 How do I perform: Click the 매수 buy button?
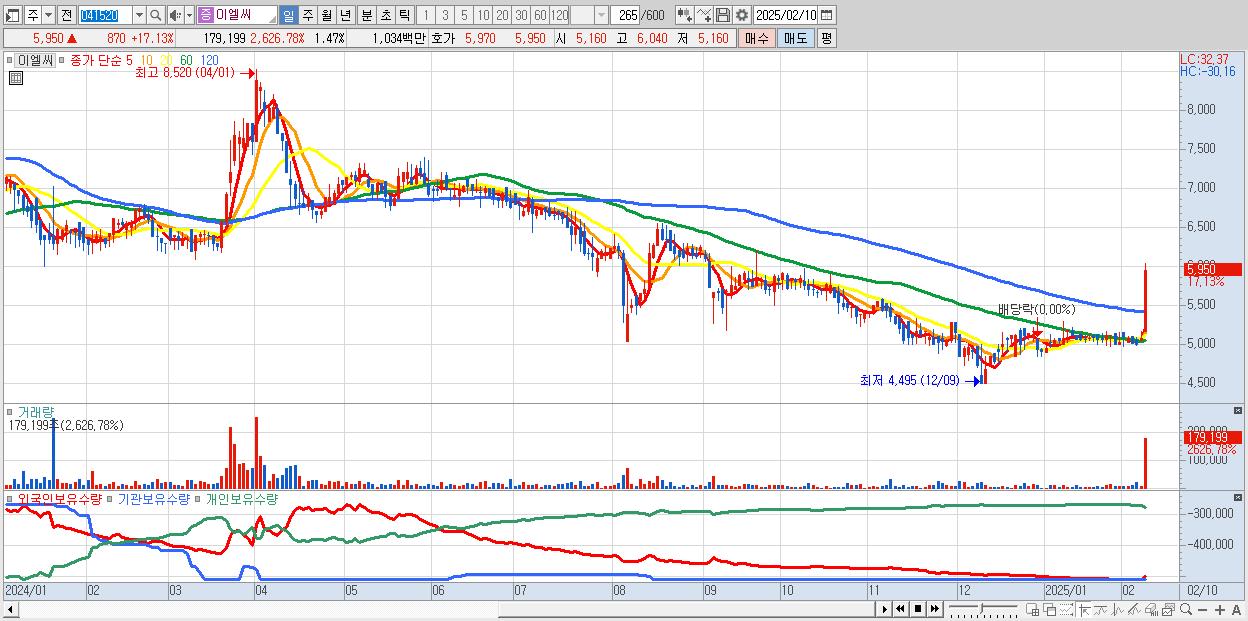click(x=756, y=38)
